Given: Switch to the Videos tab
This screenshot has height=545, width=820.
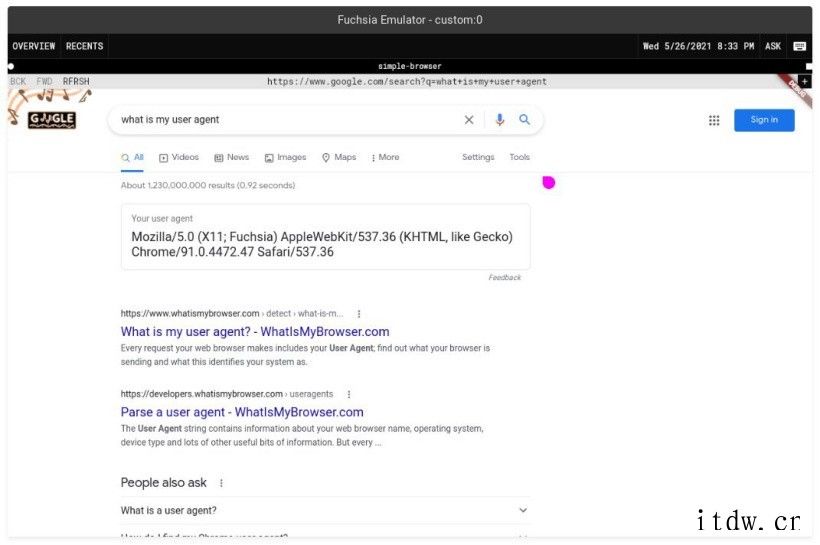Looking at the screenshot, I should (x=179, y=157).
